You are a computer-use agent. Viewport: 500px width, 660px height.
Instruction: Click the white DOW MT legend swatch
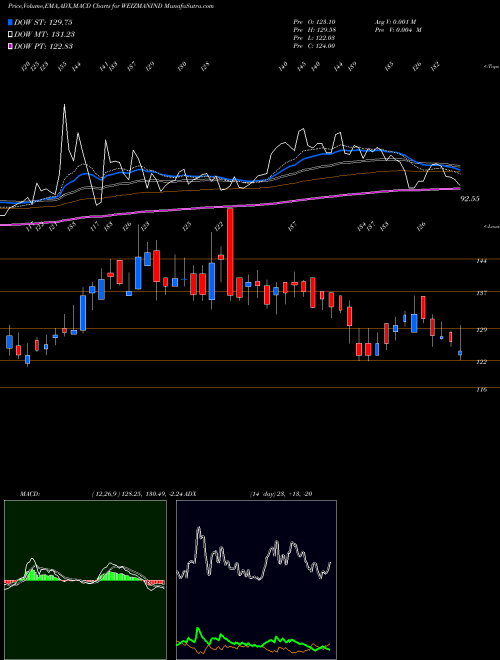coord(11,35)
